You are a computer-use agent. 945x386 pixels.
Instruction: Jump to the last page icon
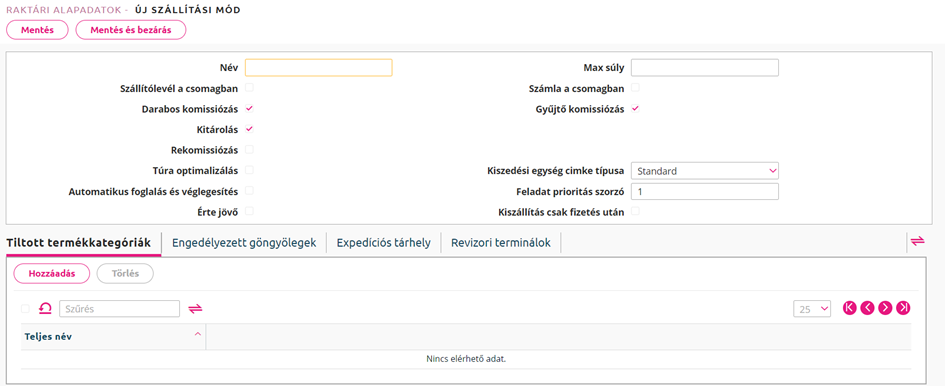tap(903, 308)
